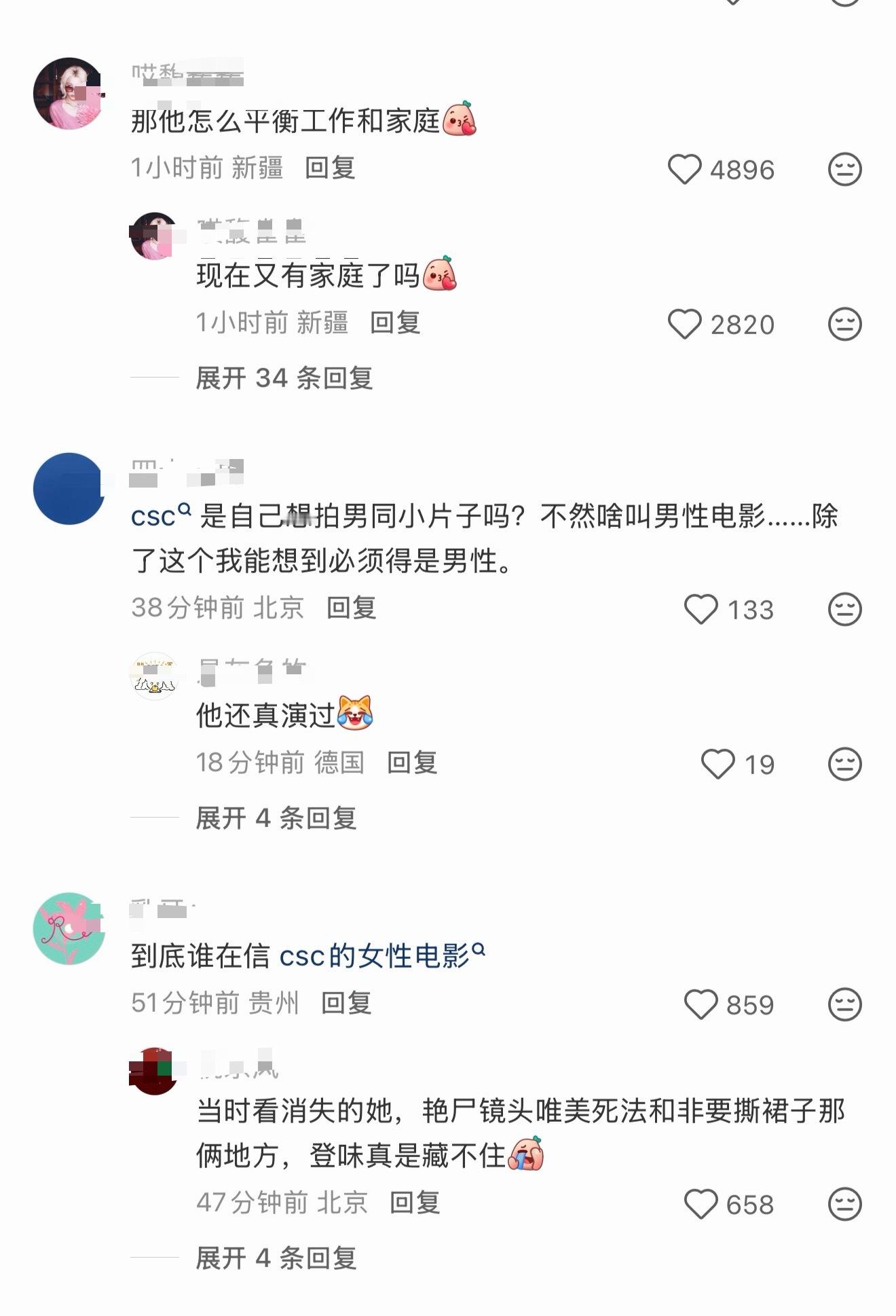Like the reply with 2820 likes
896x1316 pixels.
tap(684, 324)
